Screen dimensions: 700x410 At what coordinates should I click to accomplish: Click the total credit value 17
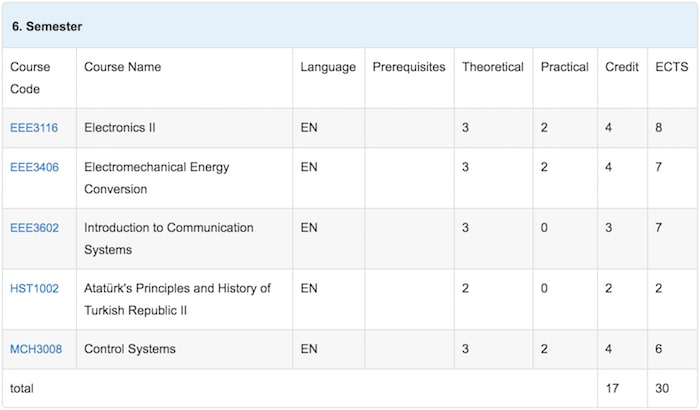612,388
